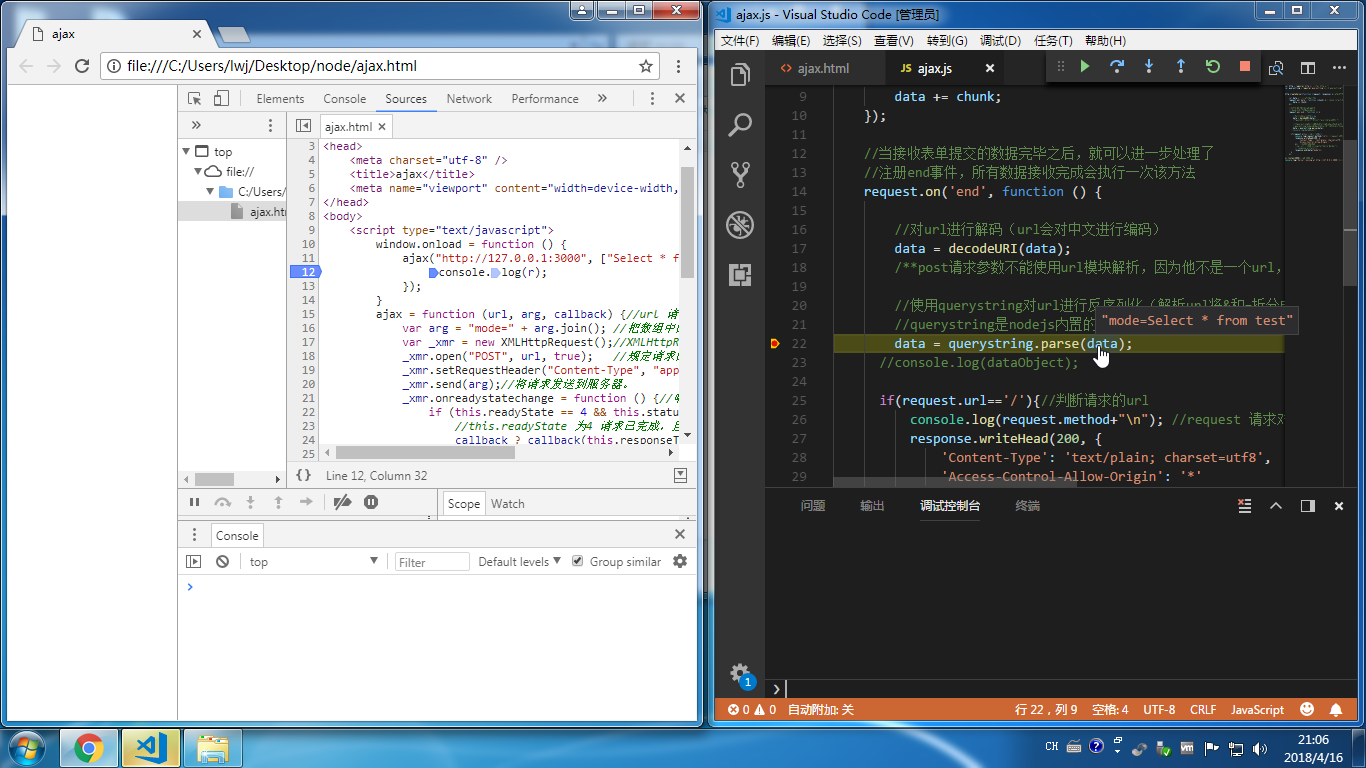Image resolution: width=1366 pixels, height=768 pixels.
Task: Collapse the 'file://' tree node
Action: click(x=198, y=171)
